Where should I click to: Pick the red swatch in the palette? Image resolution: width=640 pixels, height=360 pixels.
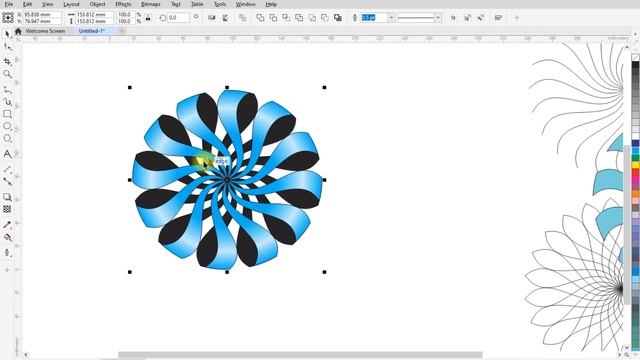[x=636, y=173]
